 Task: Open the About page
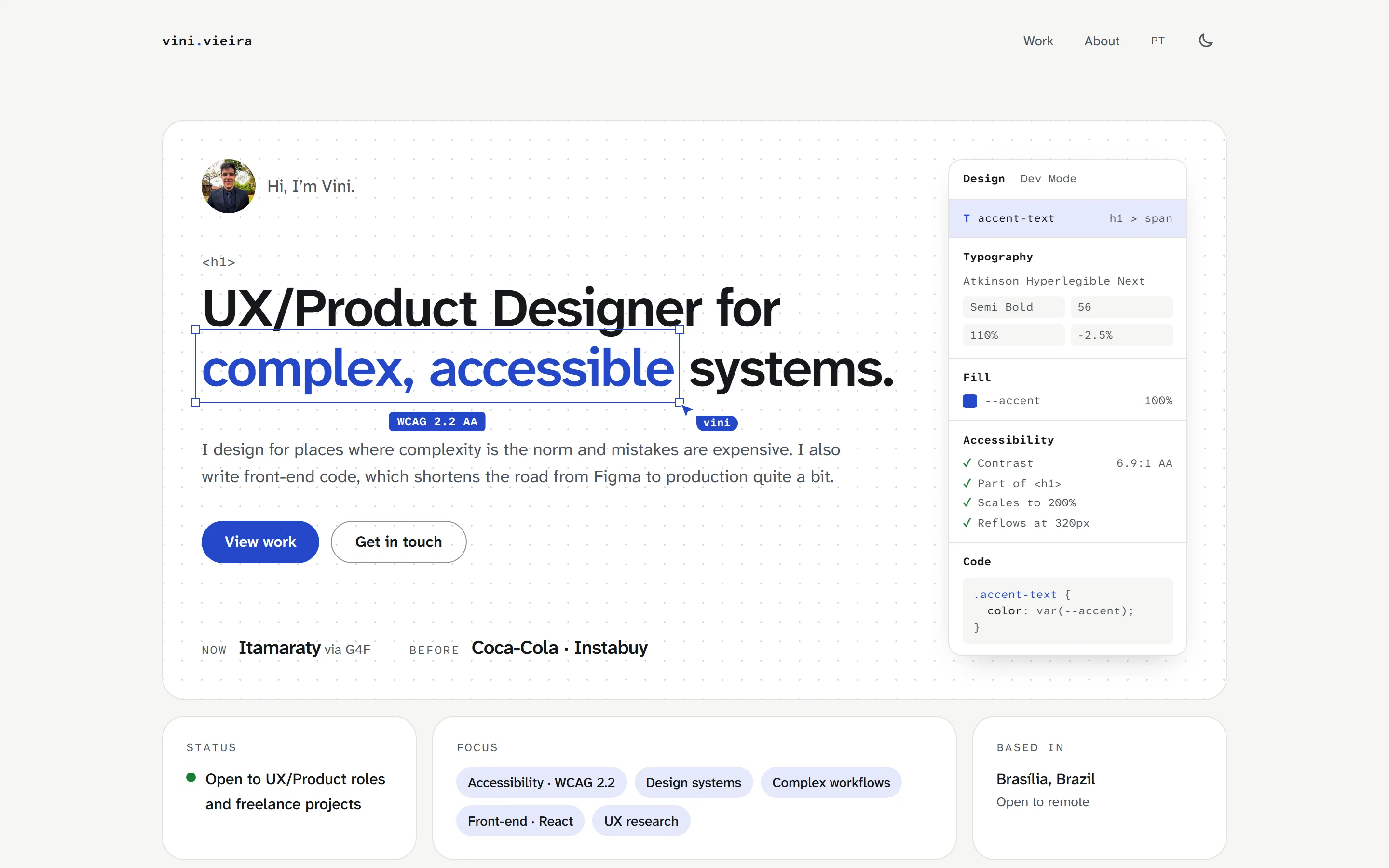(1102, 41)
